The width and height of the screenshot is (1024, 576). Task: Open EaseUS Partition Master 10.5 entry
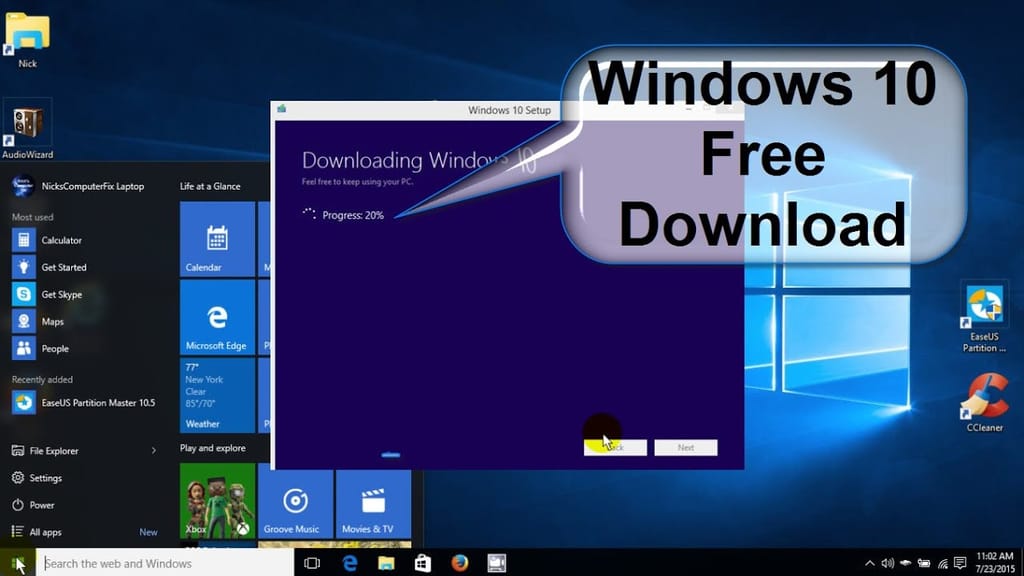(x=84, y=402)
